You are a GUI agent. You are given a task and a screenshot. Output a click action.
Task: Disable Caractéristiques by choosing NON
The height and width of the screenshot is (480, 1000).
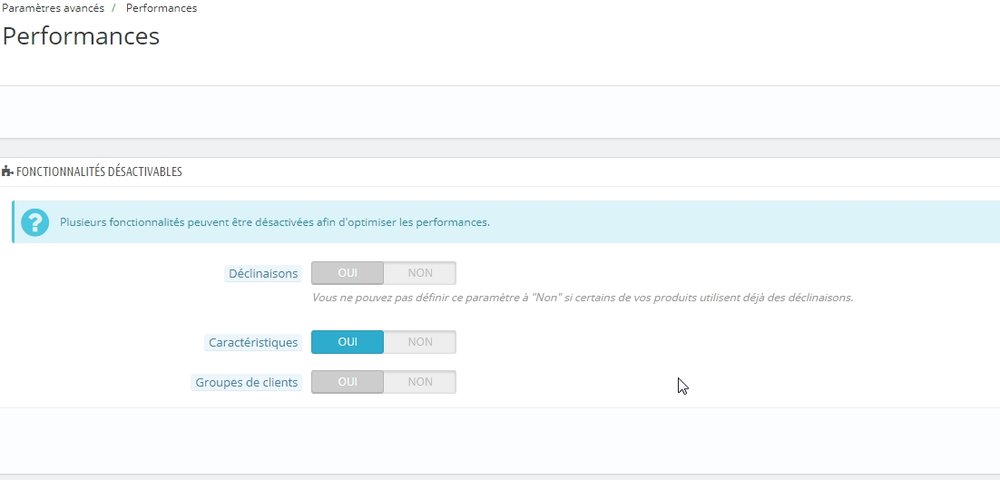pyautogui.click(x=420, y=342)
